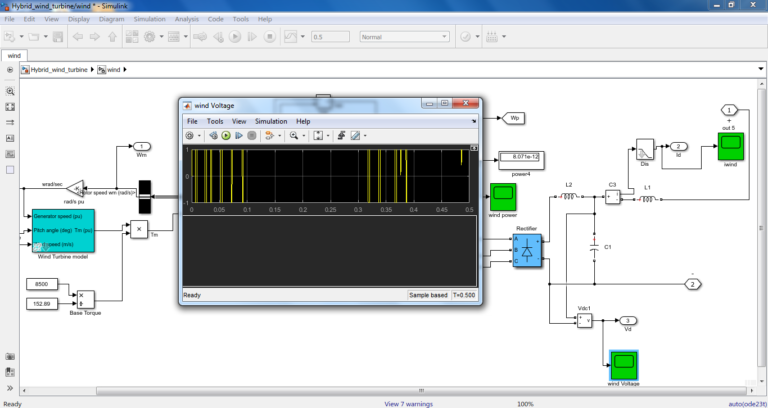Click the scope Zoom magnifier tool

pos(294,135)
